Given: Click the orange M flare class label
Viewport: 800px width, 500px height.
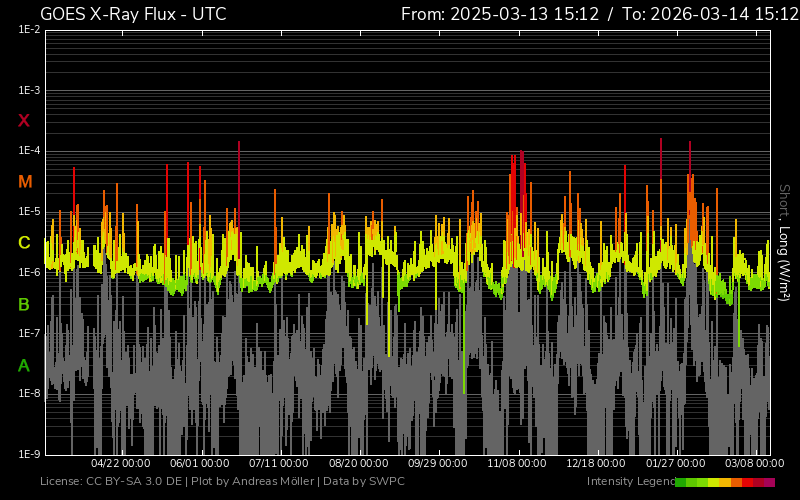Looking at the screenshot, I should [x=24, y=182].
